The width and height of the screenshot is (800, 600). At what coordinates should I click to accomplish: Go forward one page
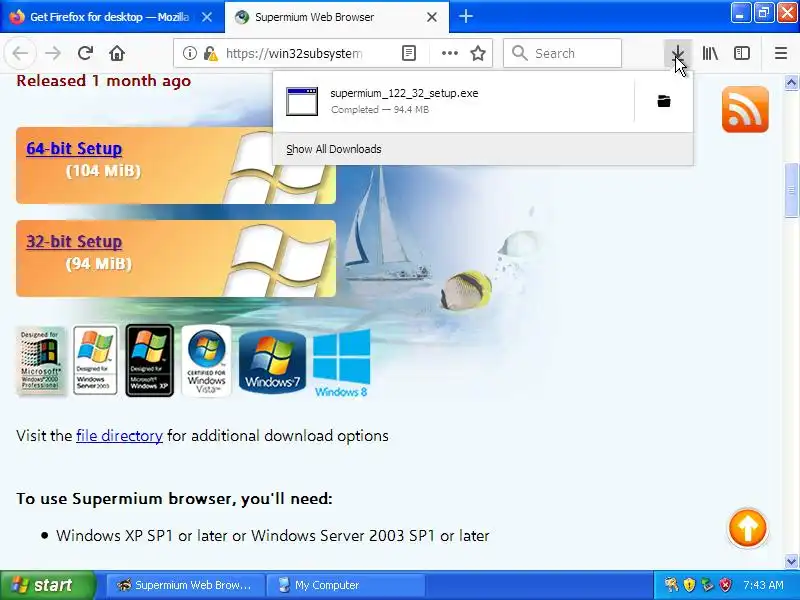(53, 53)
